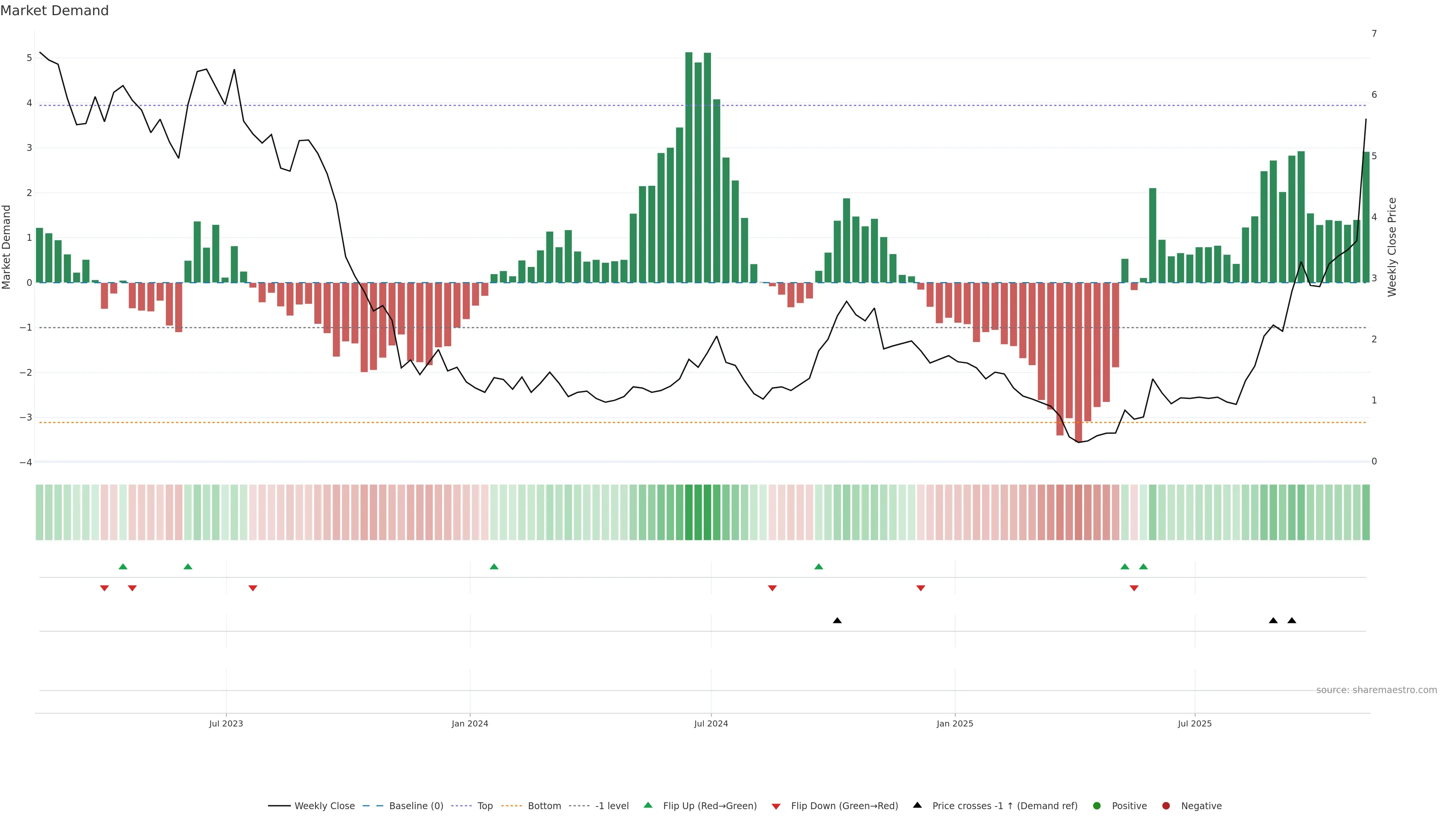Click the Jul 2024 x-axis label
The image size is (1456, 819).
pos(711,723)
